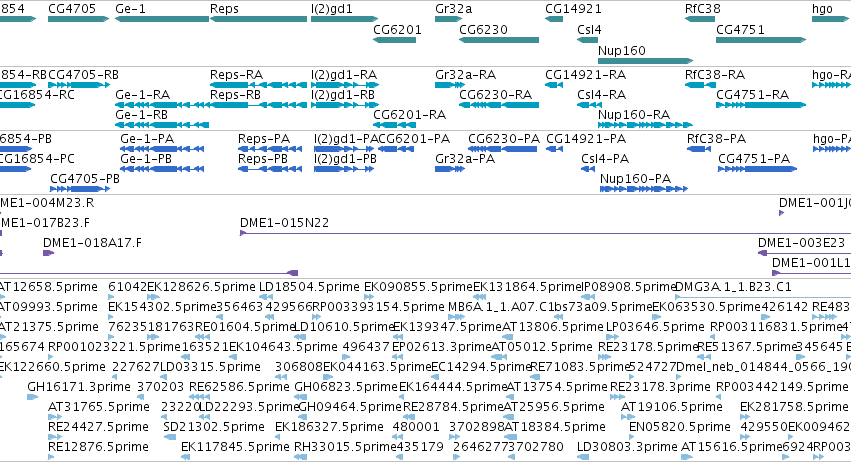Click protein RfC38-PA
This screenshot has width=851, height=462.
(699, 149)
